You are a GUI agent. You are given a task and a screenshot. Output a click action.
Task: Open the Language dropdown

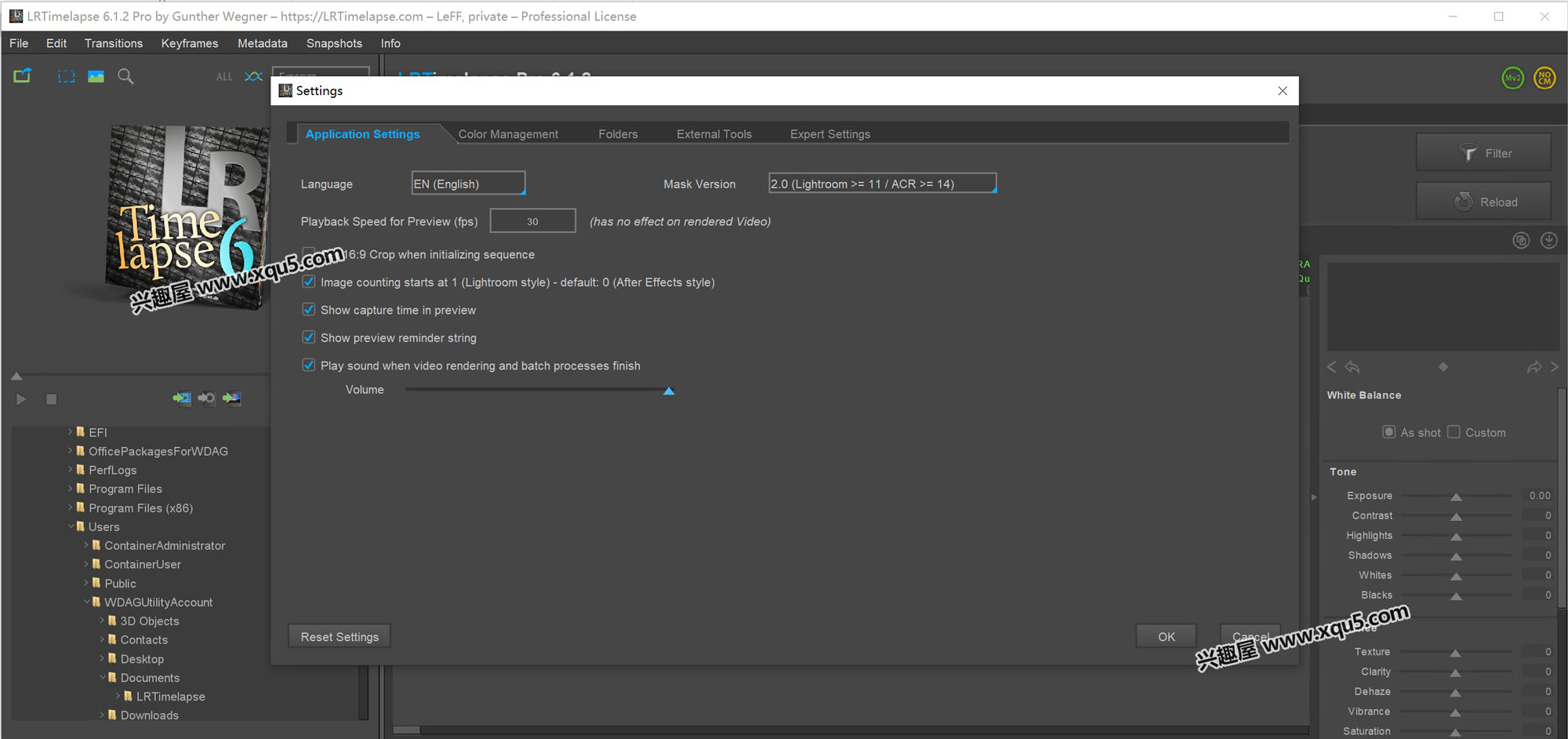[468, 184]
